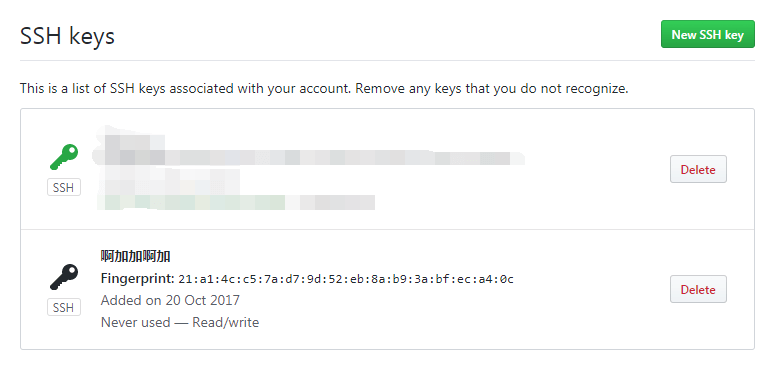The width and height of the screenshot is (784, 367).
Task: Delete the 啊加加啊加 SSH key
Action: pos(698,290)
